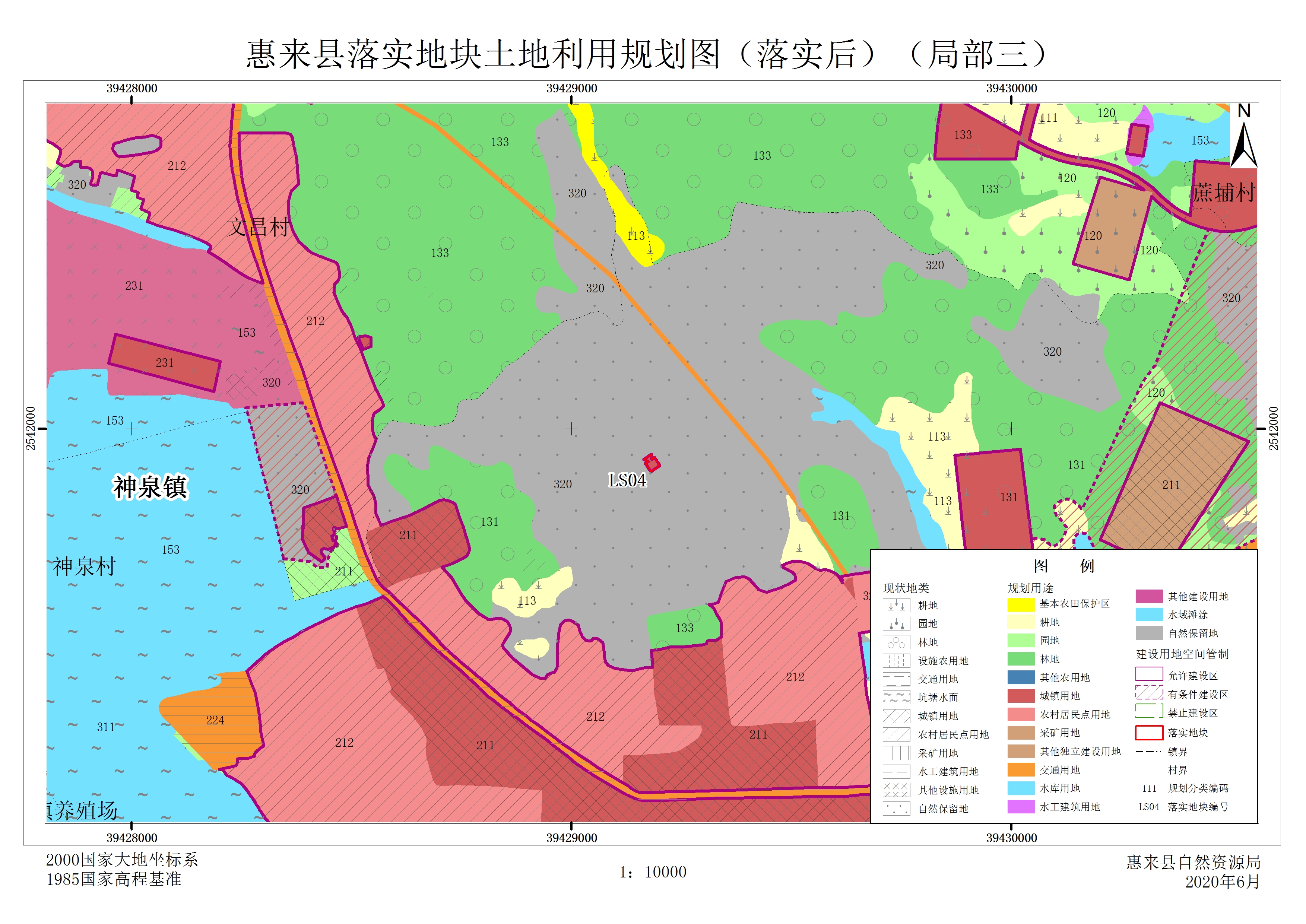
Task: Click the 其他建设用地 pink-purple swatch
Action: pos(1149,596)
